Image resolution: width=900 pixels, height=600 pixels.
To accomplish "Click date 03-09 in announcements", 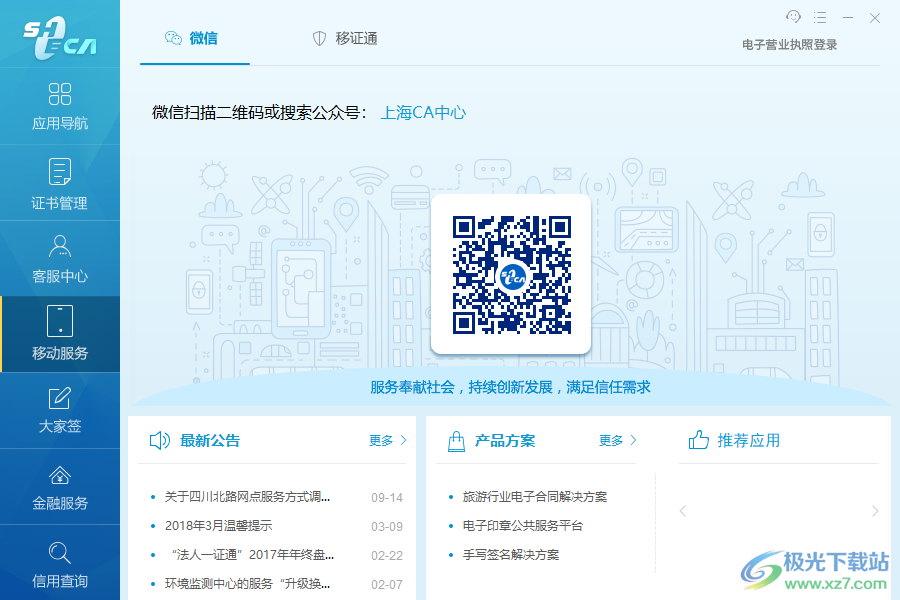I will pyautogui.click(x=387, y=526).
